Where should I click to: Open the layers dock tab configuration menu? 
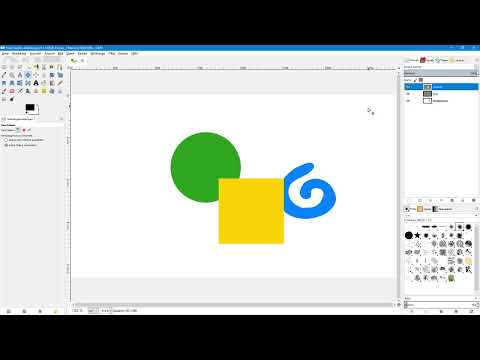click(x=477, y=60)
